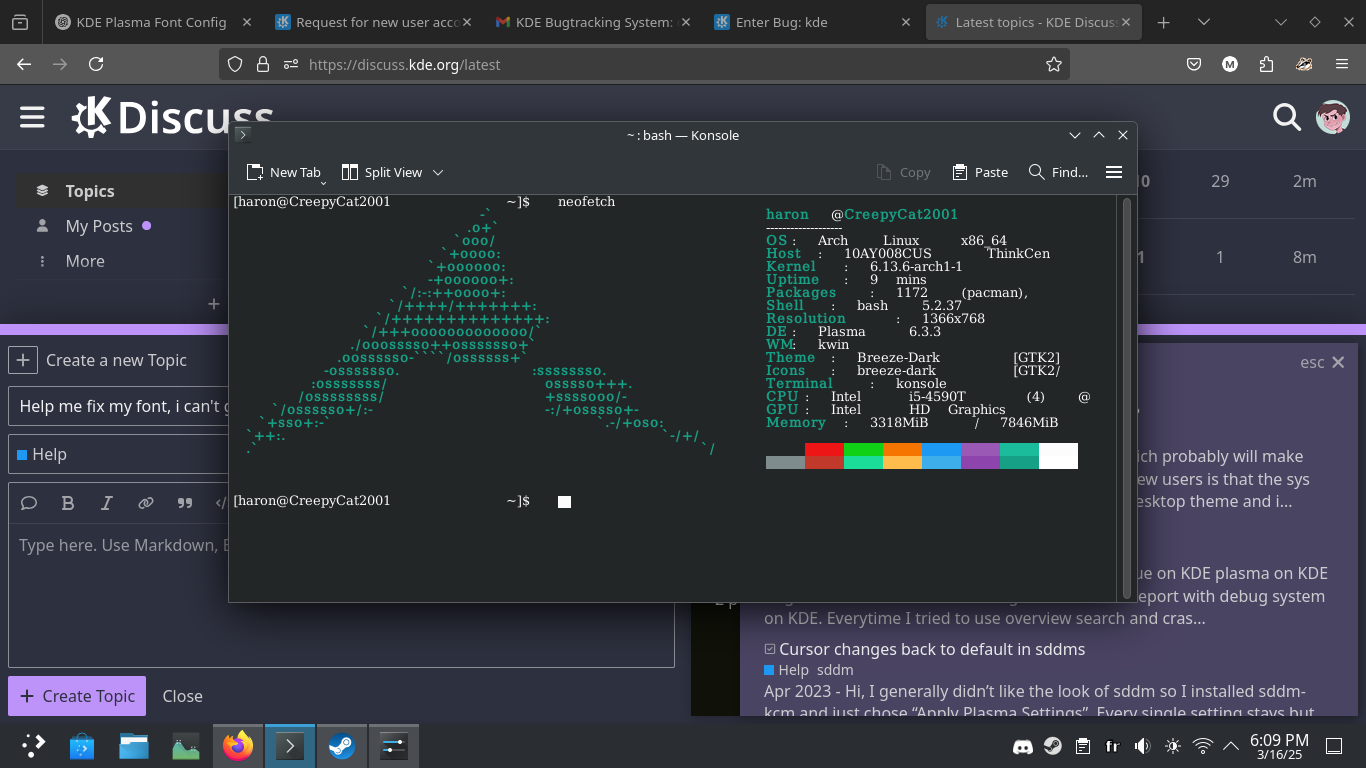Open Firefox list all tabs dropdown
1366x768 pixels.
(1204, 22)
